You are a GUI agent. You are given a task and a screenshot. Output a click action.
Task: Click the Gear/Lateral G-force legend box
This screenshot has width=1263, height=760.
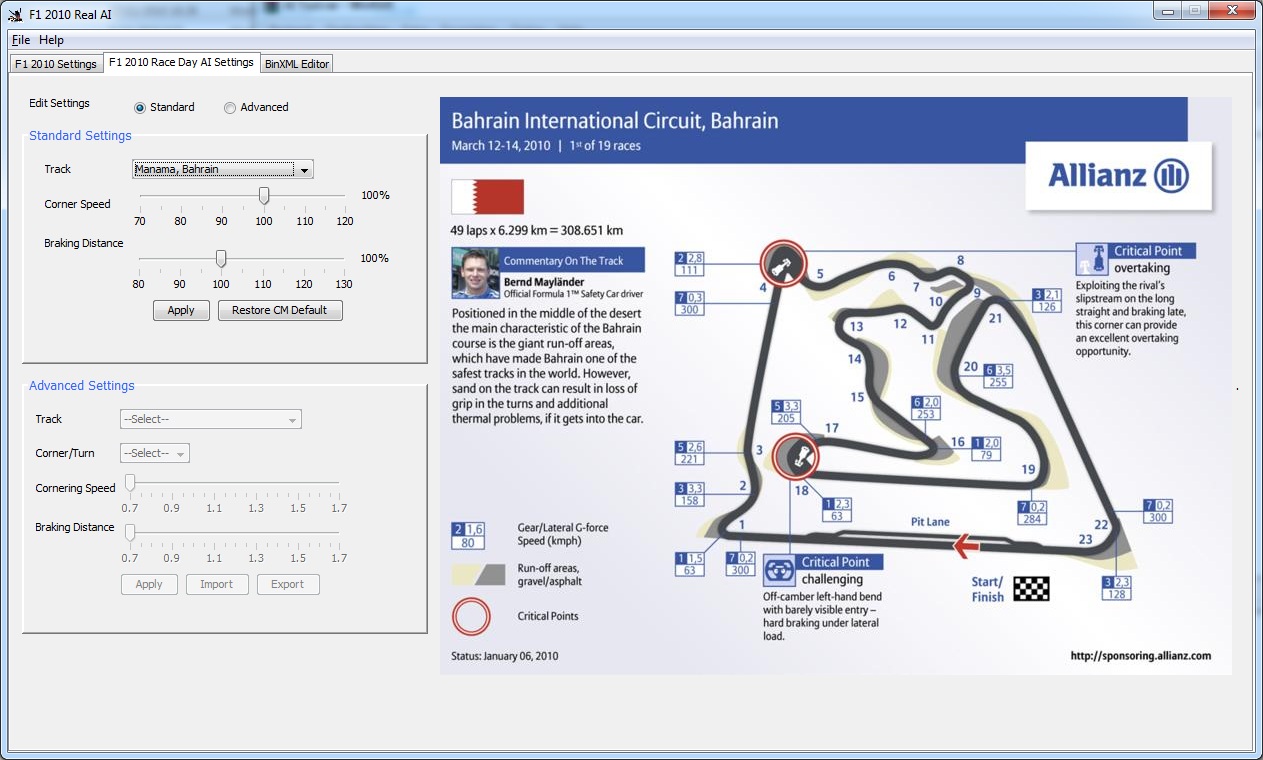coord(468,535)
